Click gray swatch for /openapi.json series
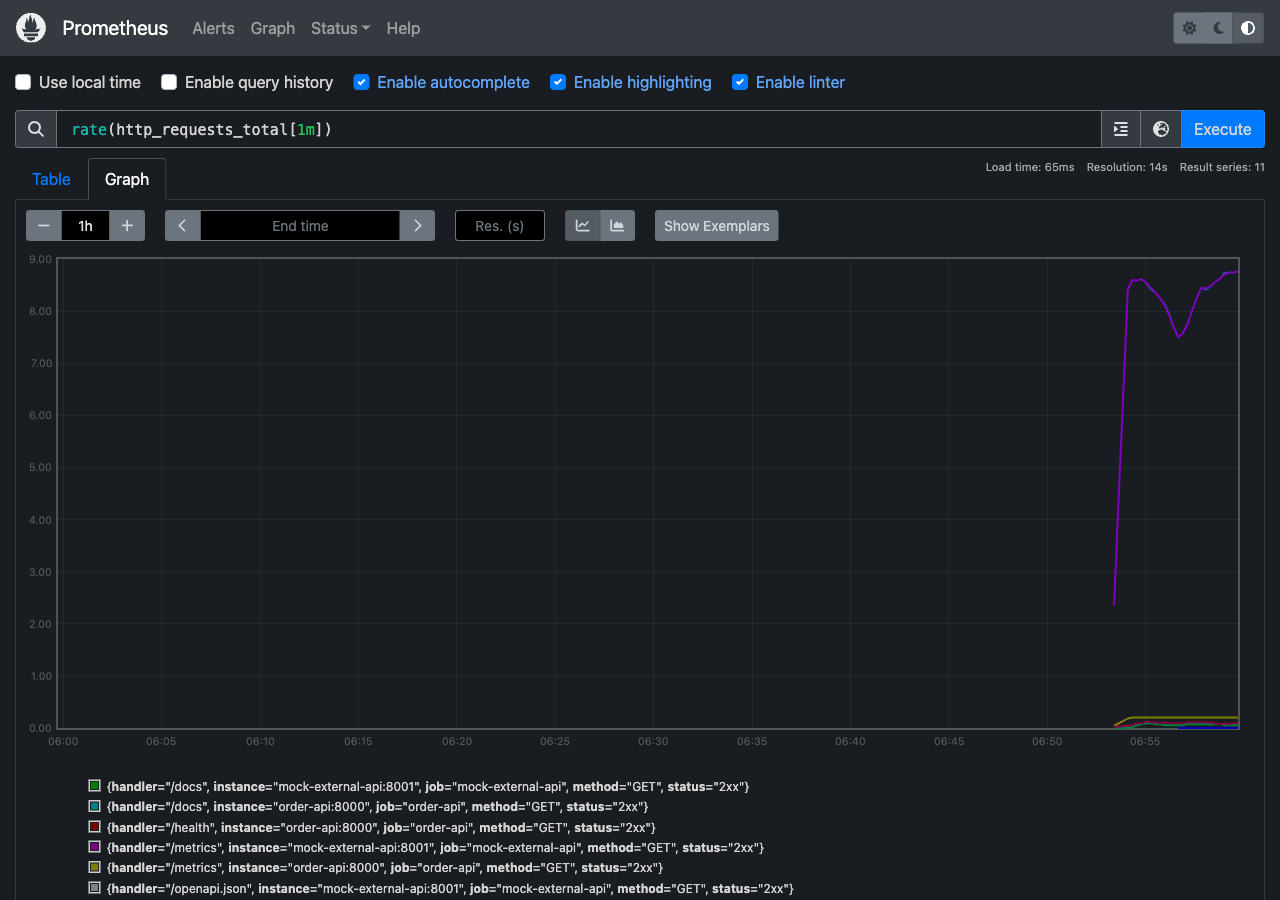Screen dimensions: 1280x900 click(x=95, y=888)
